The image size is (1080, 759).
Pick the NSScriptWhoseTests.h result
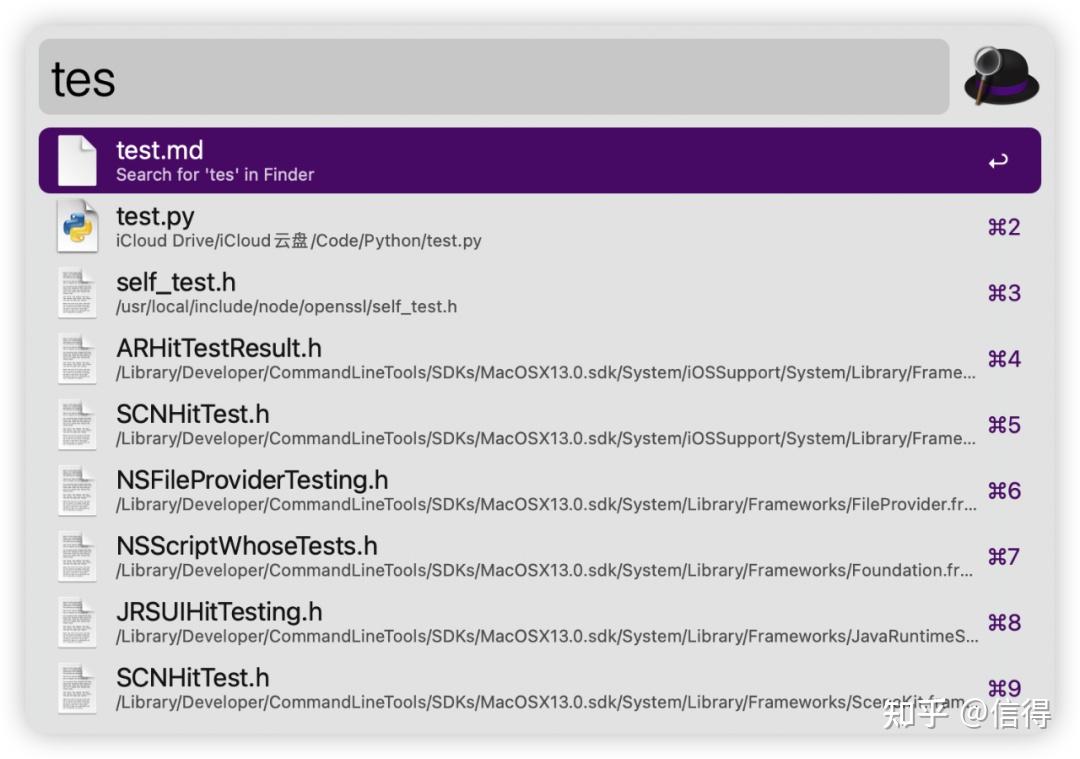tap(247, 547)
